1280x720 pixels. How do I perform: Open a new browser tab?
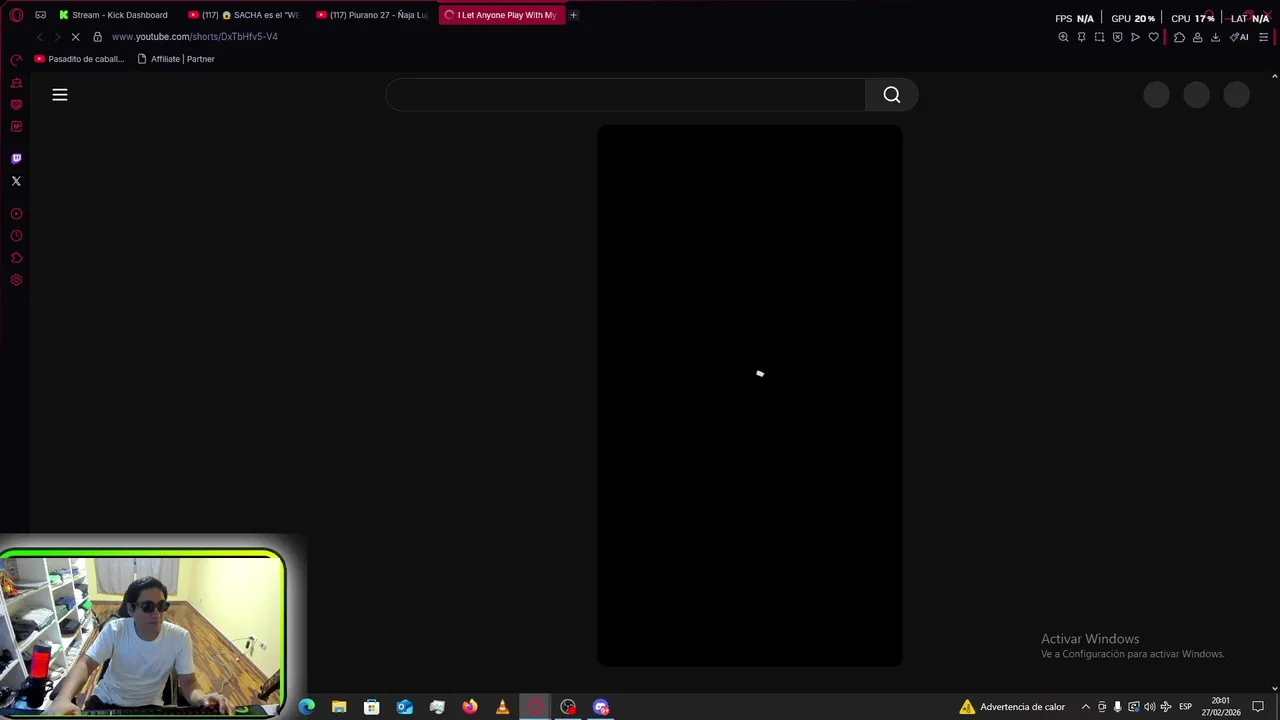point(573,15)
